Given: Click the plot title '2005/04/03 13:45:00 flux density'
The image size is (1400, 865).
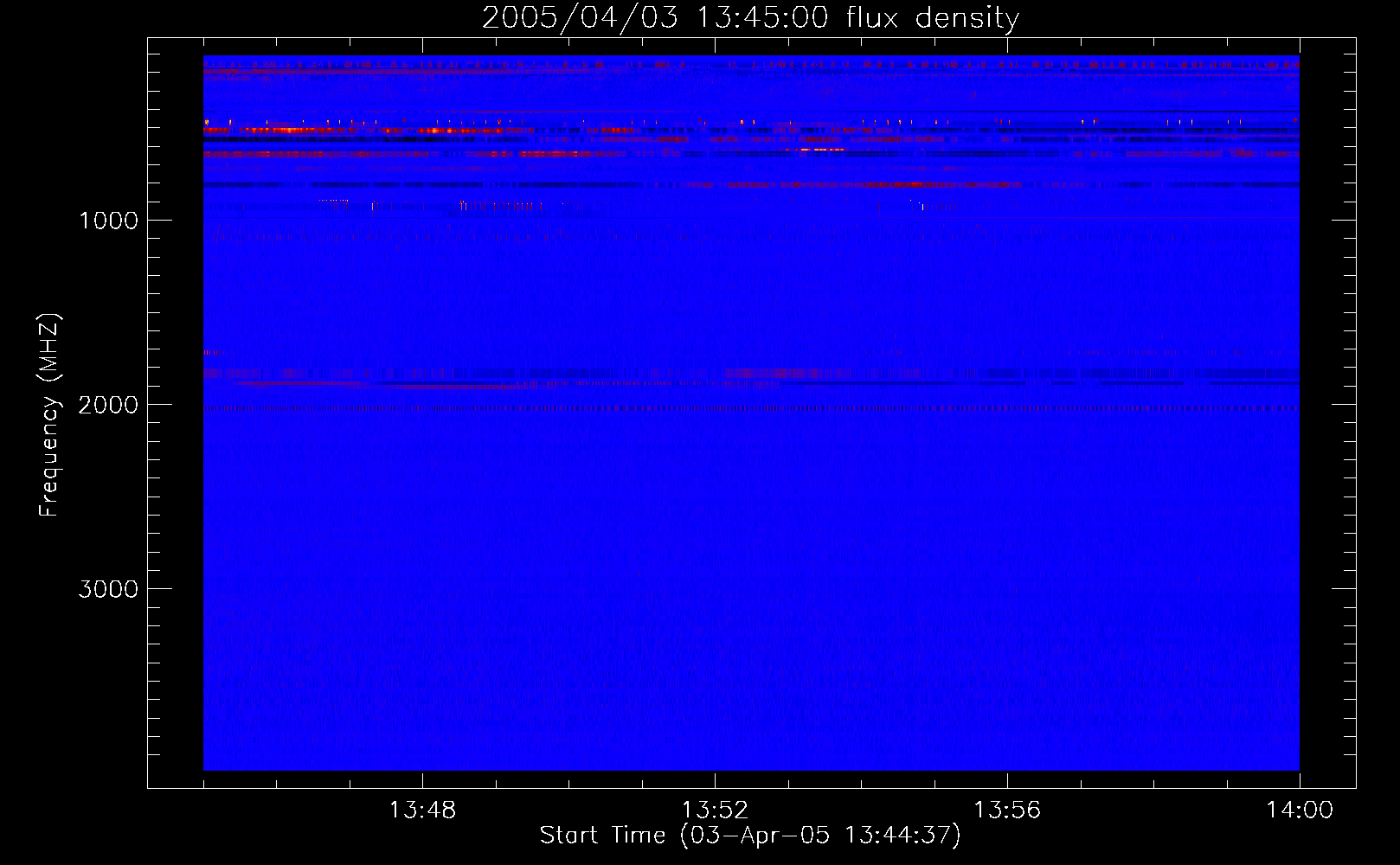Looking at the screenshot, I should click(750, 17).
